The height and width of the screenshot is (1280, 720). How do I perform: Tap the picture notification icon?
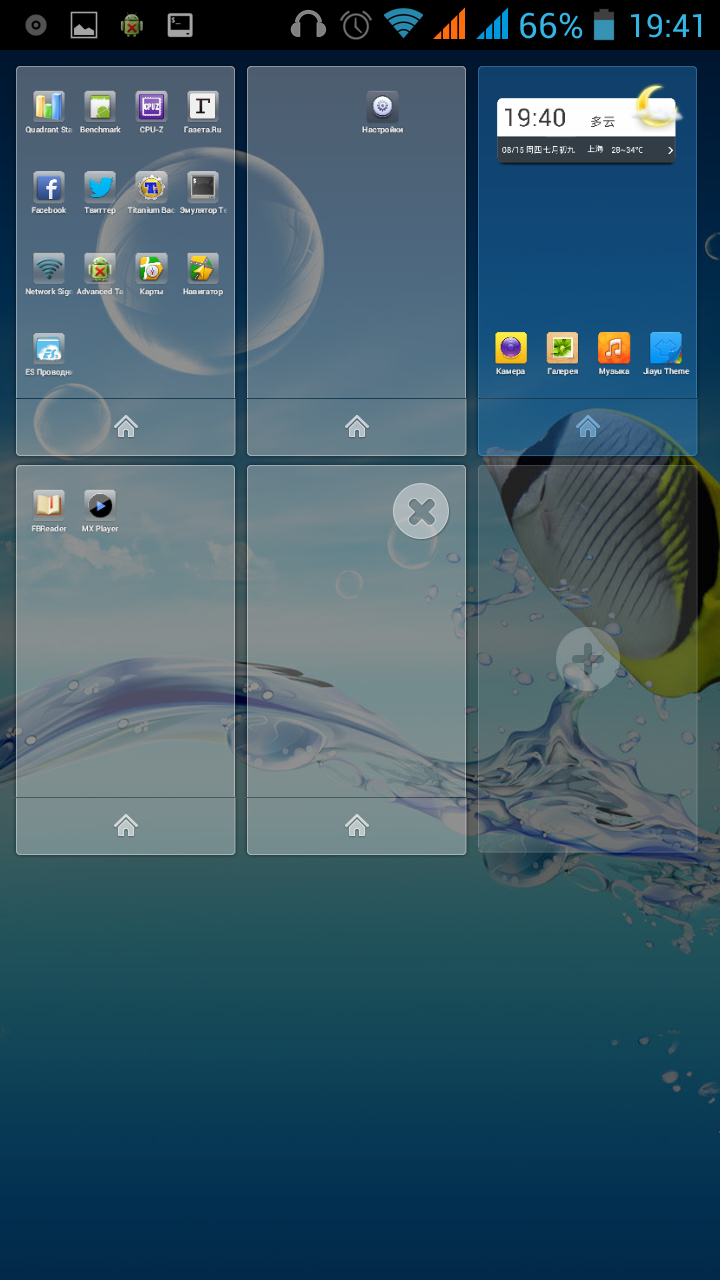pyautogui.click(x=84, y=25)
